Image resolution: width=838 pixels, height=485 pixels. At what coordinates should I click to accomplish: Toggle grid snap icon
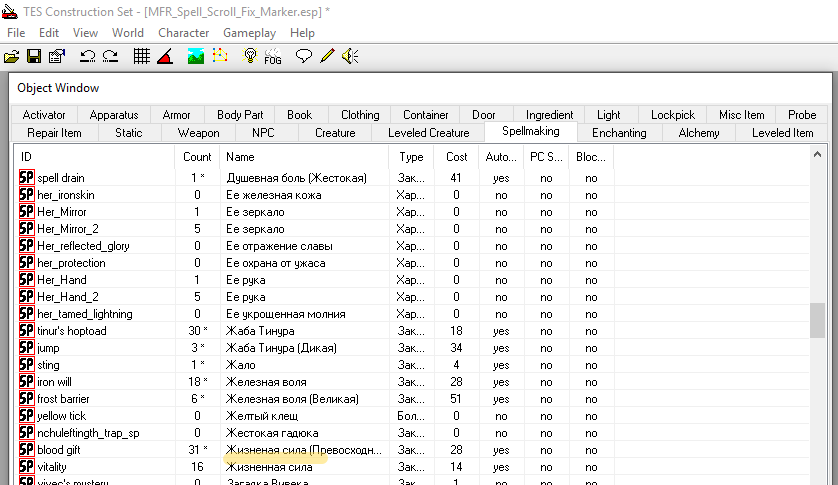coord(142,56)
